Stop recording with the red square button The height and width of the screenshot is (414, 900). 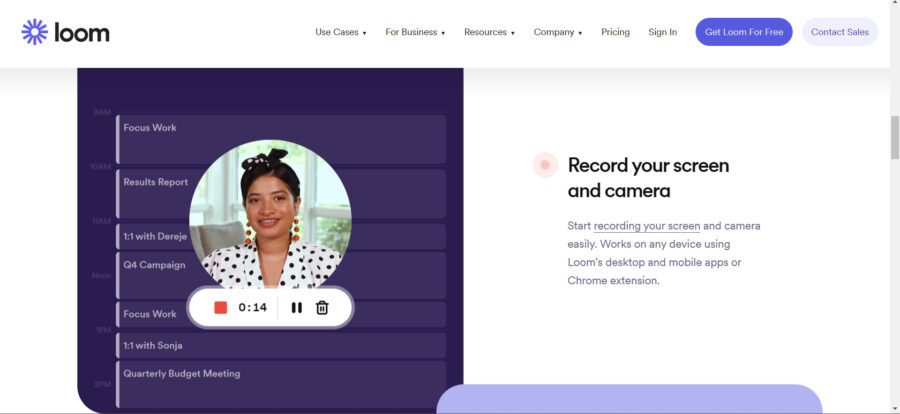pos(220,308)
